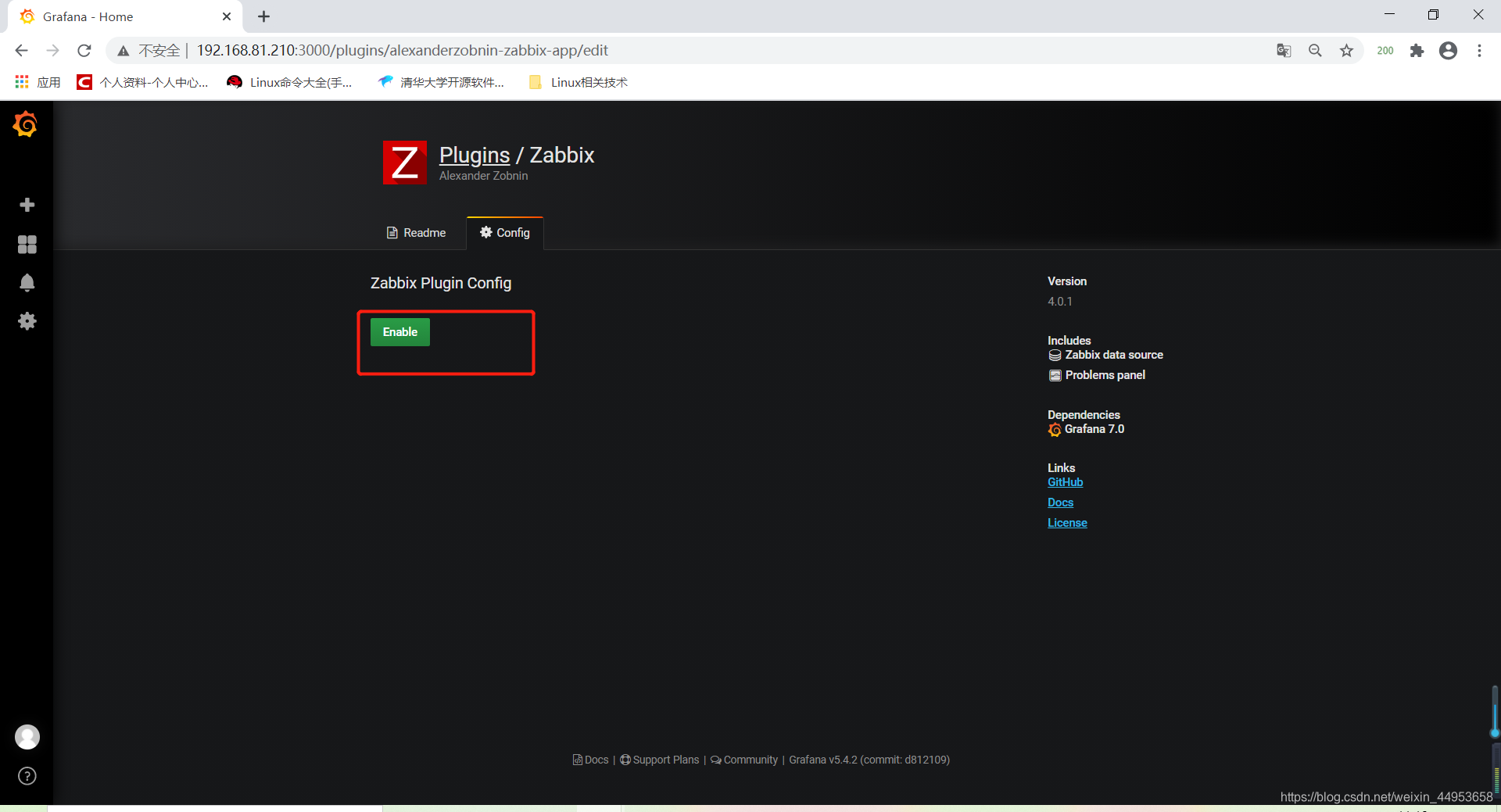
Task: Click the Zabbix data source entry
Action: [x=1106, y=355]
